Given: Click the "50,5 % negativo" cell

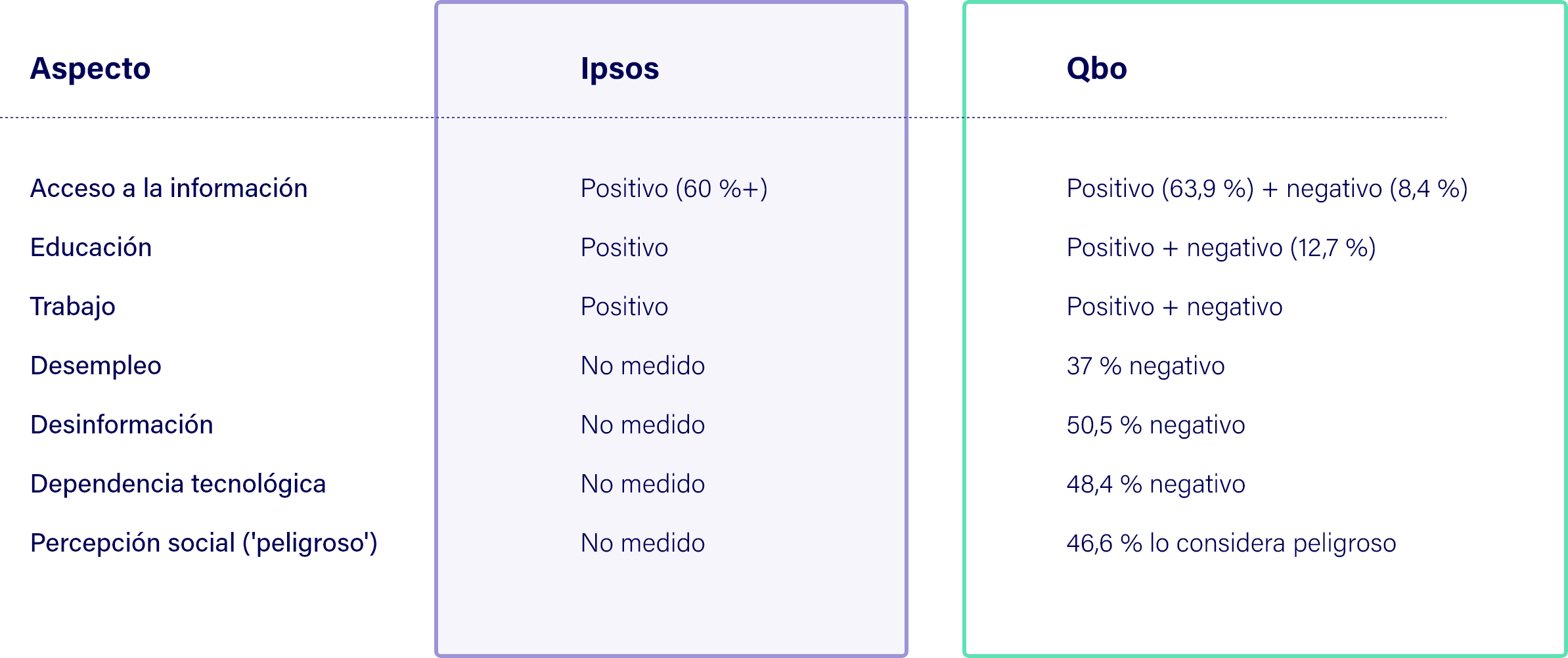Looking at the screenshot, I should click(1155, 425).
